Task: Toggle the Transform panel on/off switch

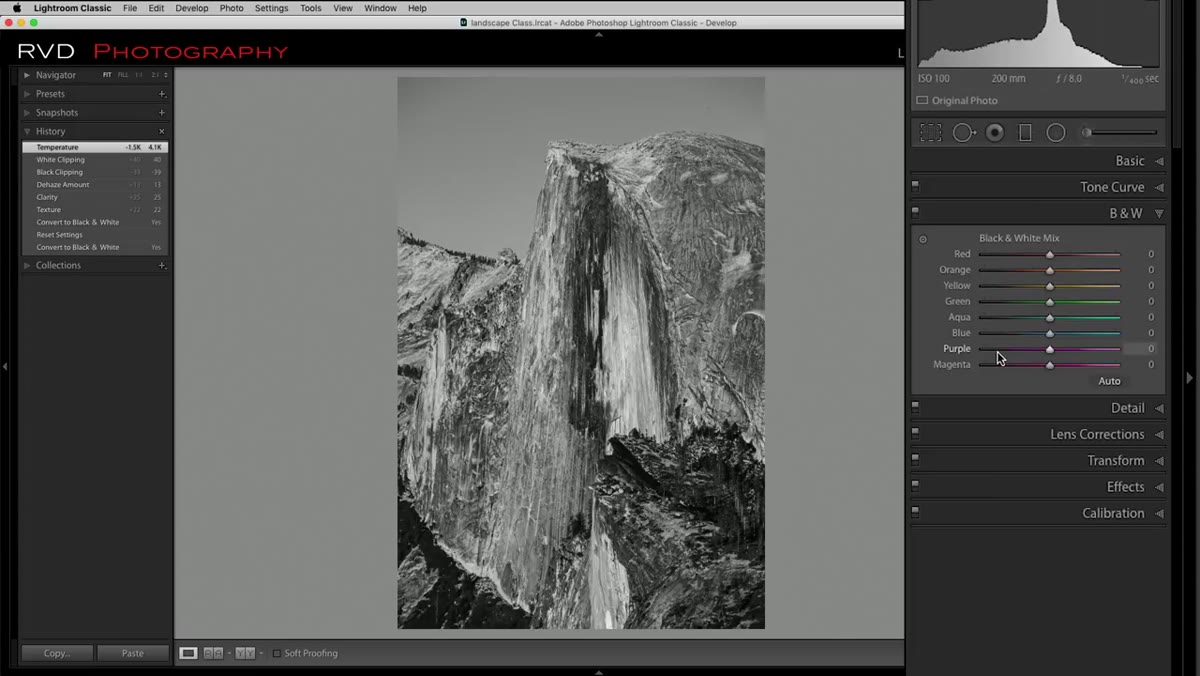Action: click(x=915, y=460)
